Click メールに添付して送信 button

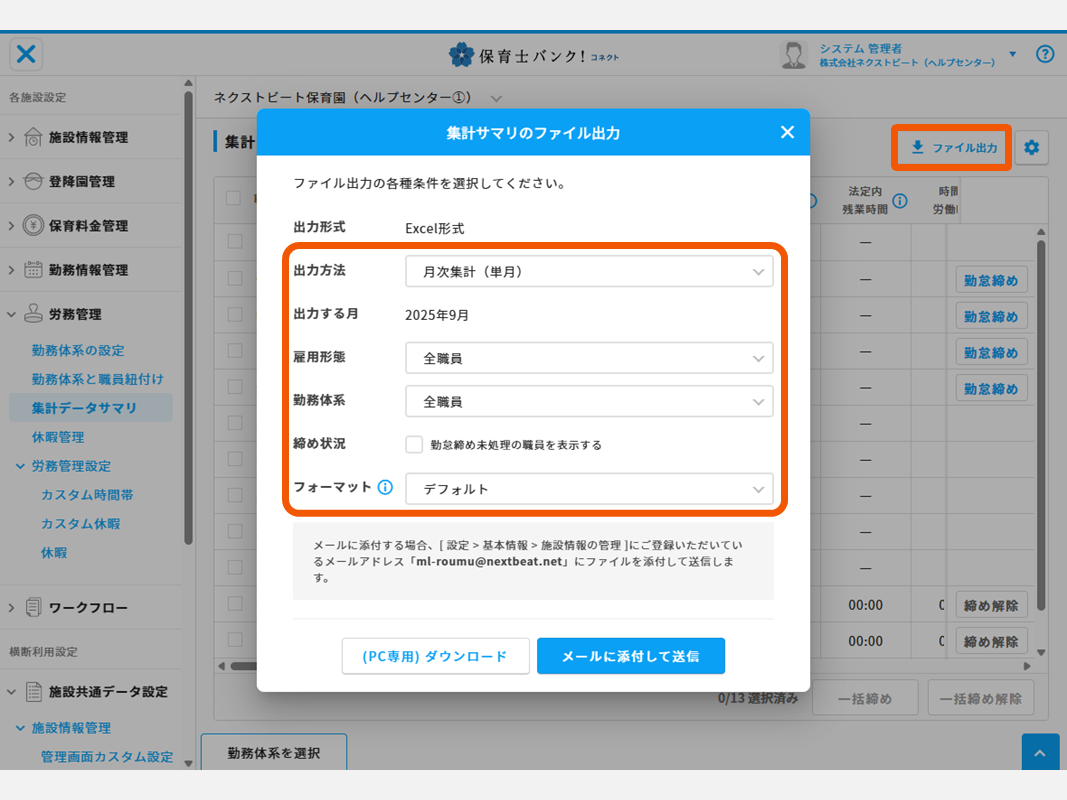click(630, 656)
